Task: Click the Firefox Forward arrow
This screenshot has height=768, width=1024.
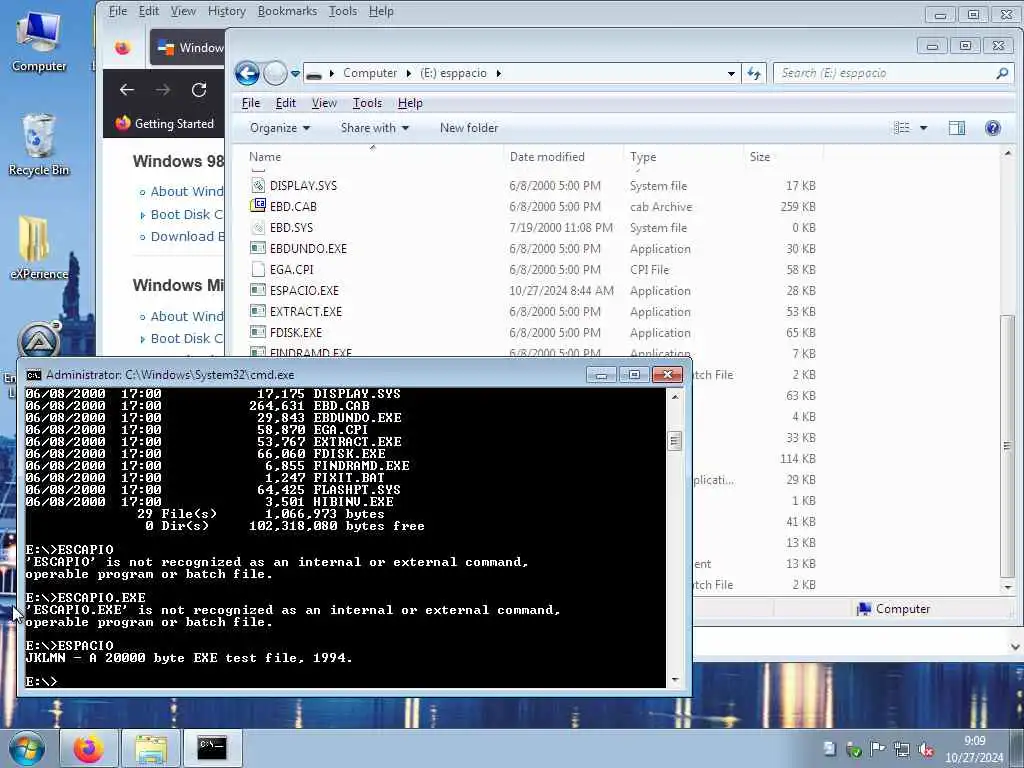Action: pyautogui.click(x=163, y=90)
